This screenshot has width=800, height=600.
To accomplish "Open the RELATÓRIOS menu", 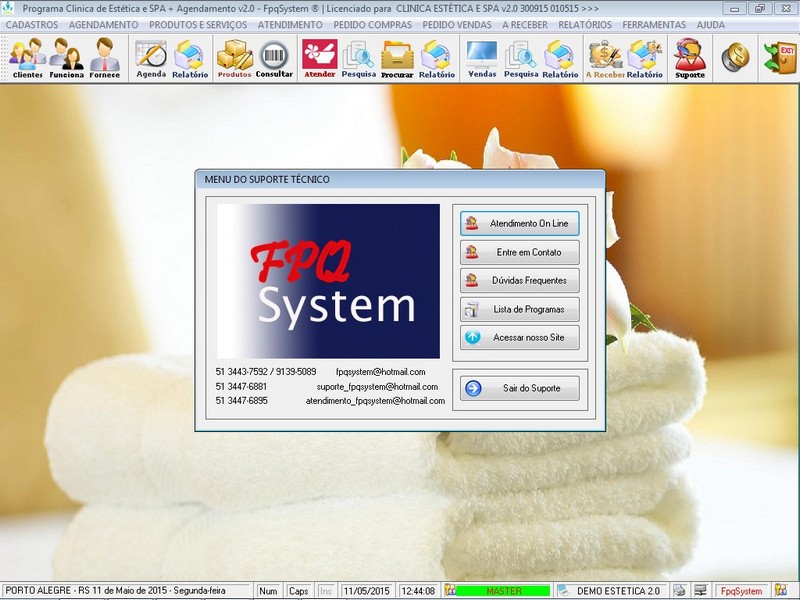I will point(585,24).
